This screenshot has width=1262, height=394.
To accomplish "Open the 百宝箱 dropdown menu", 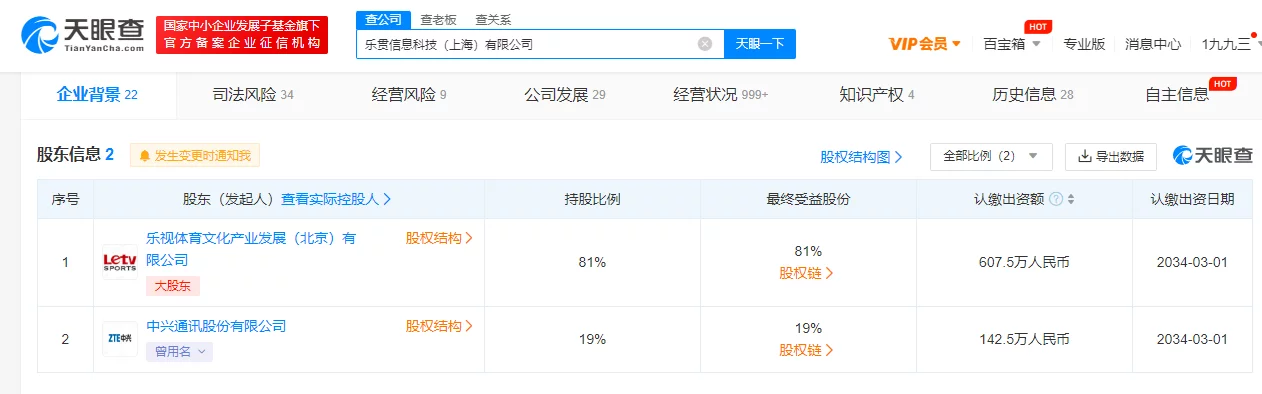I will tap(1012, 44).
